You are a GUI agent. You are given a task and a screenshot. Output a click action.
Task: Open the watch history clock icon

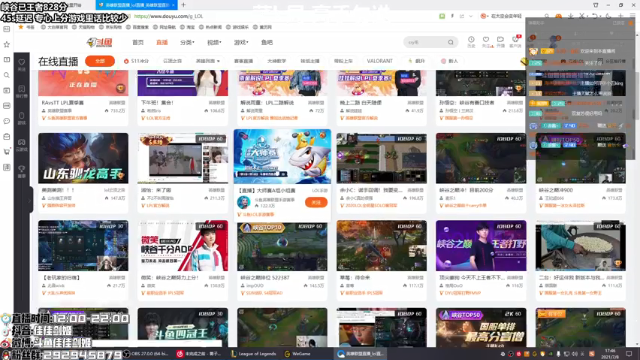(471, 41)
